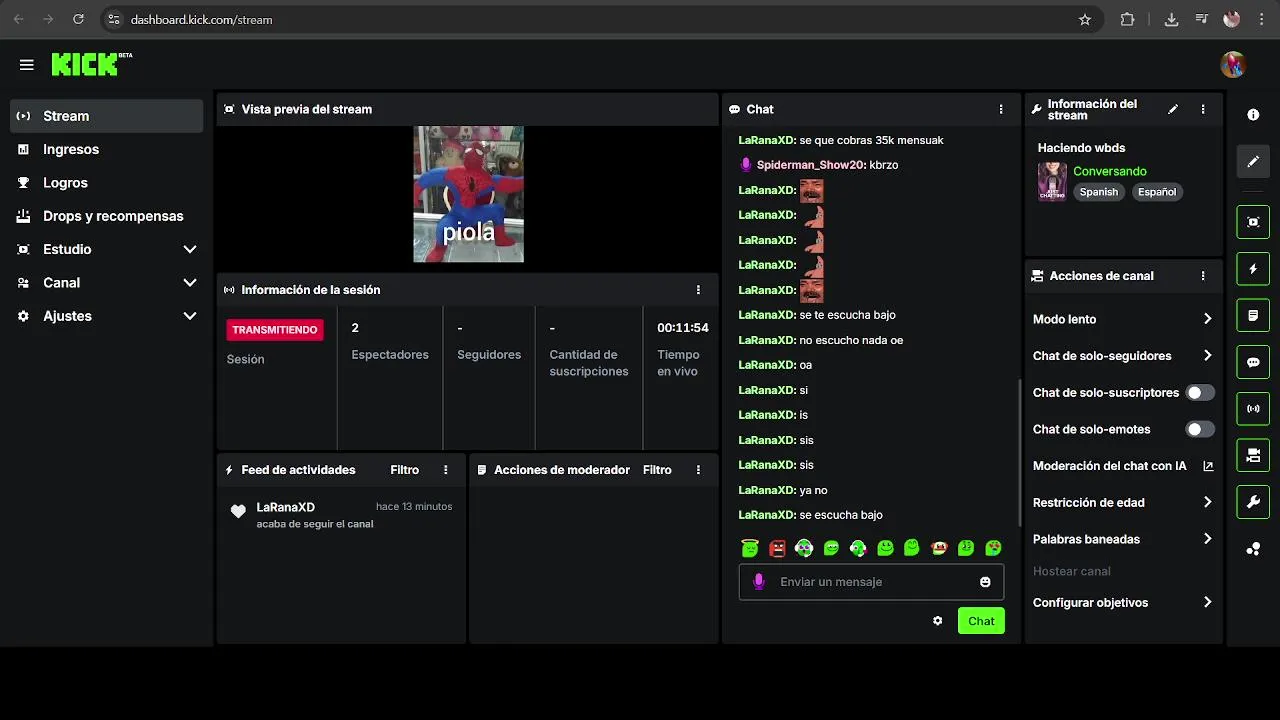Screen dimensions: 1280x720
Task: Click the TRANSMITIENDO status badge
Action: (275, 330)
